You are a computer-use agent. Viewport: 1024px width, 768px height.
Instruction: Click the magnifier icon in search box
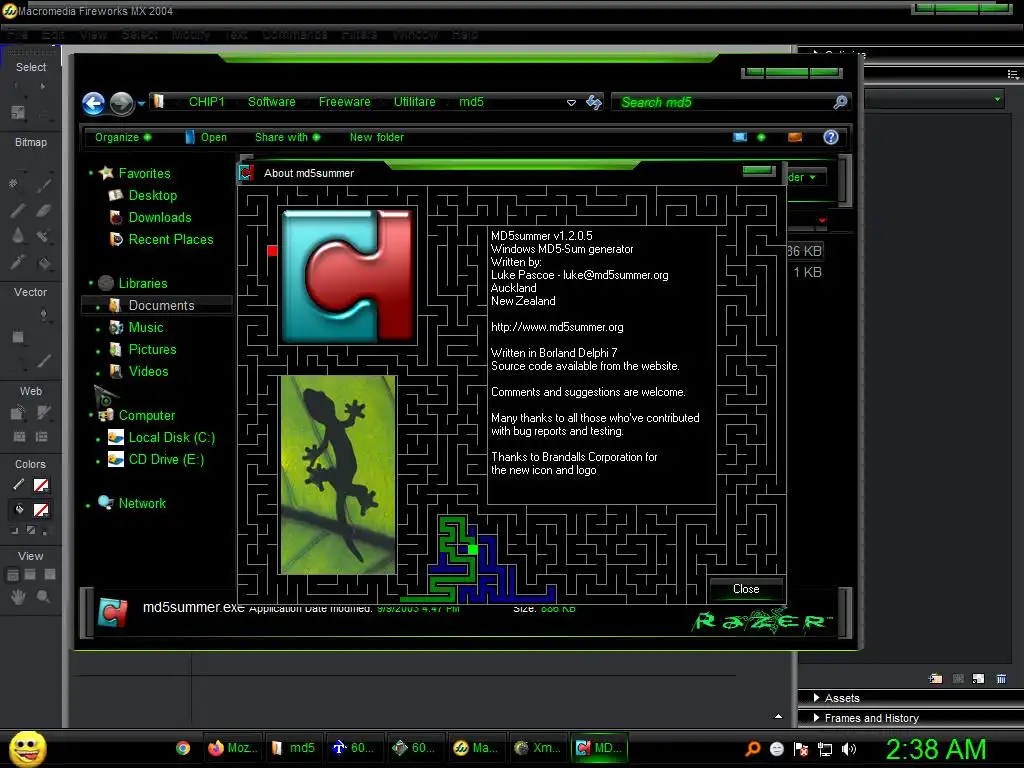[840, 102]
